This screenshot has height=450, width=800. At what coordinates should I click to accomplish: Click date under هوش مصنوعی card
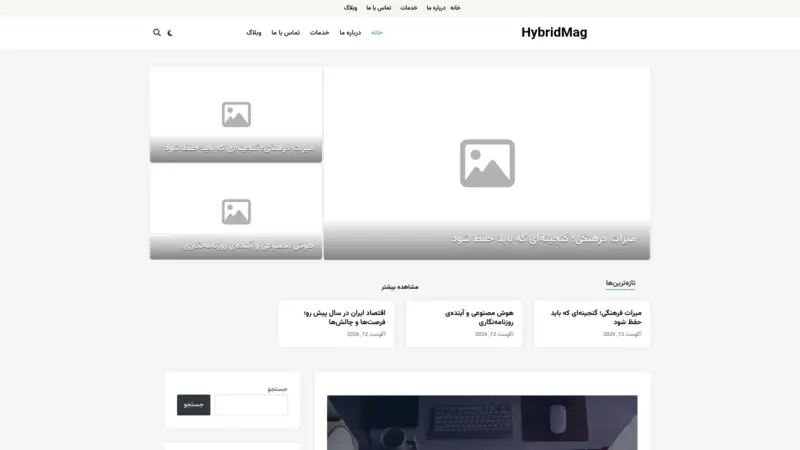click(494, 334)
